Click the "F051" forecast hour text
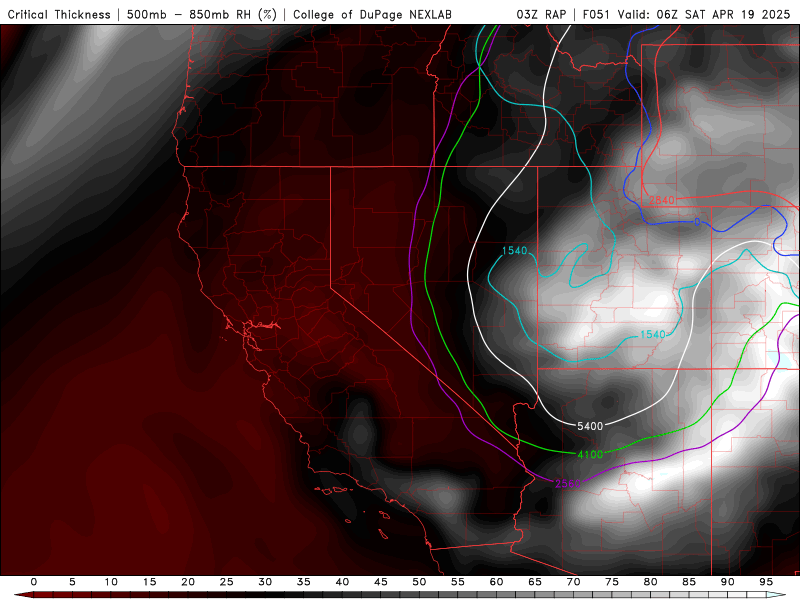The height and width of the screenshot is (600, 800). tap(596, 14)
